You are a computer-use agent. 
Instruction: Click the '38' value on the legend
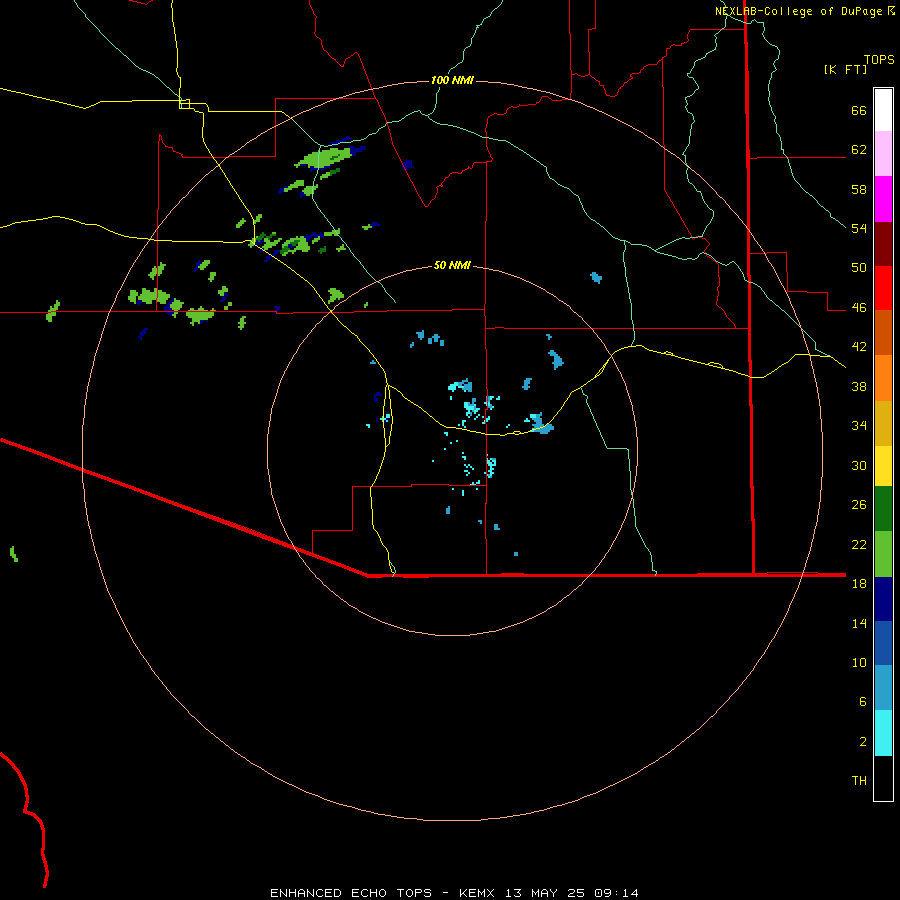coord(859,386)
